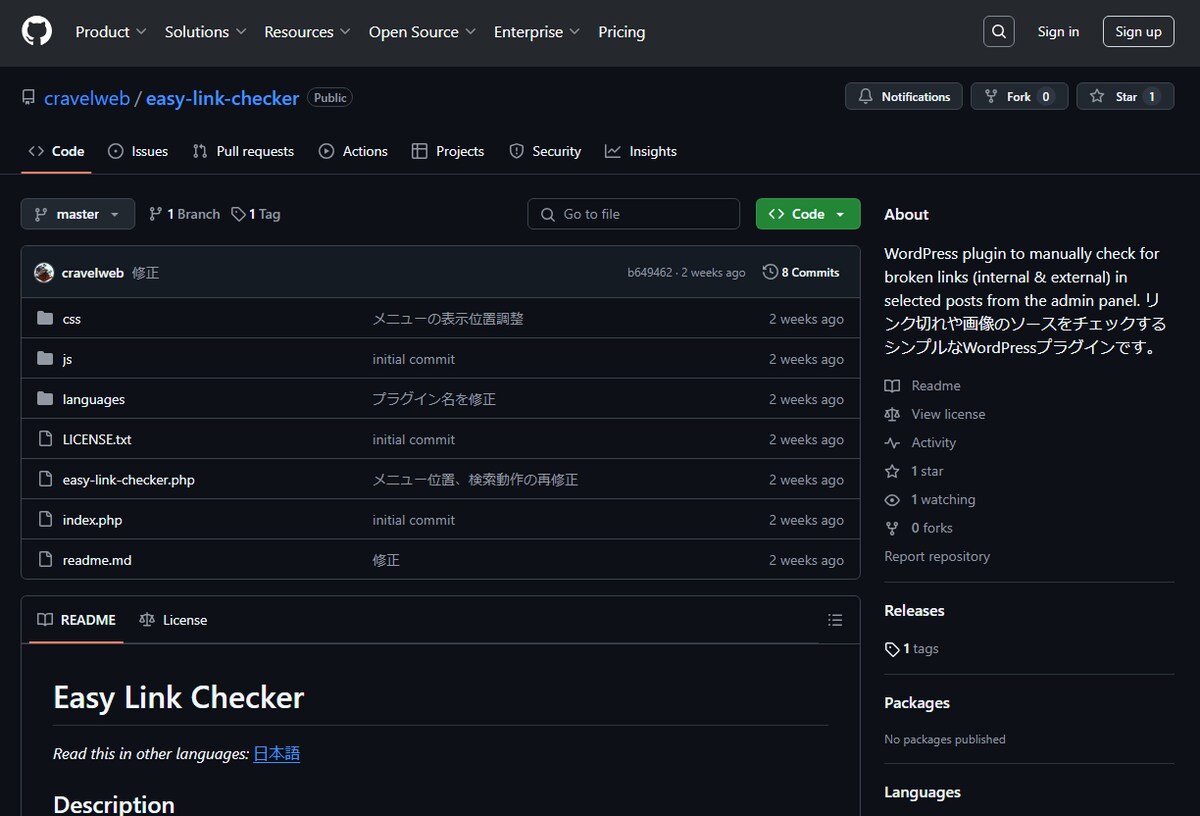
Task: Expand the Open Source menu
Action: coord(422,32)
